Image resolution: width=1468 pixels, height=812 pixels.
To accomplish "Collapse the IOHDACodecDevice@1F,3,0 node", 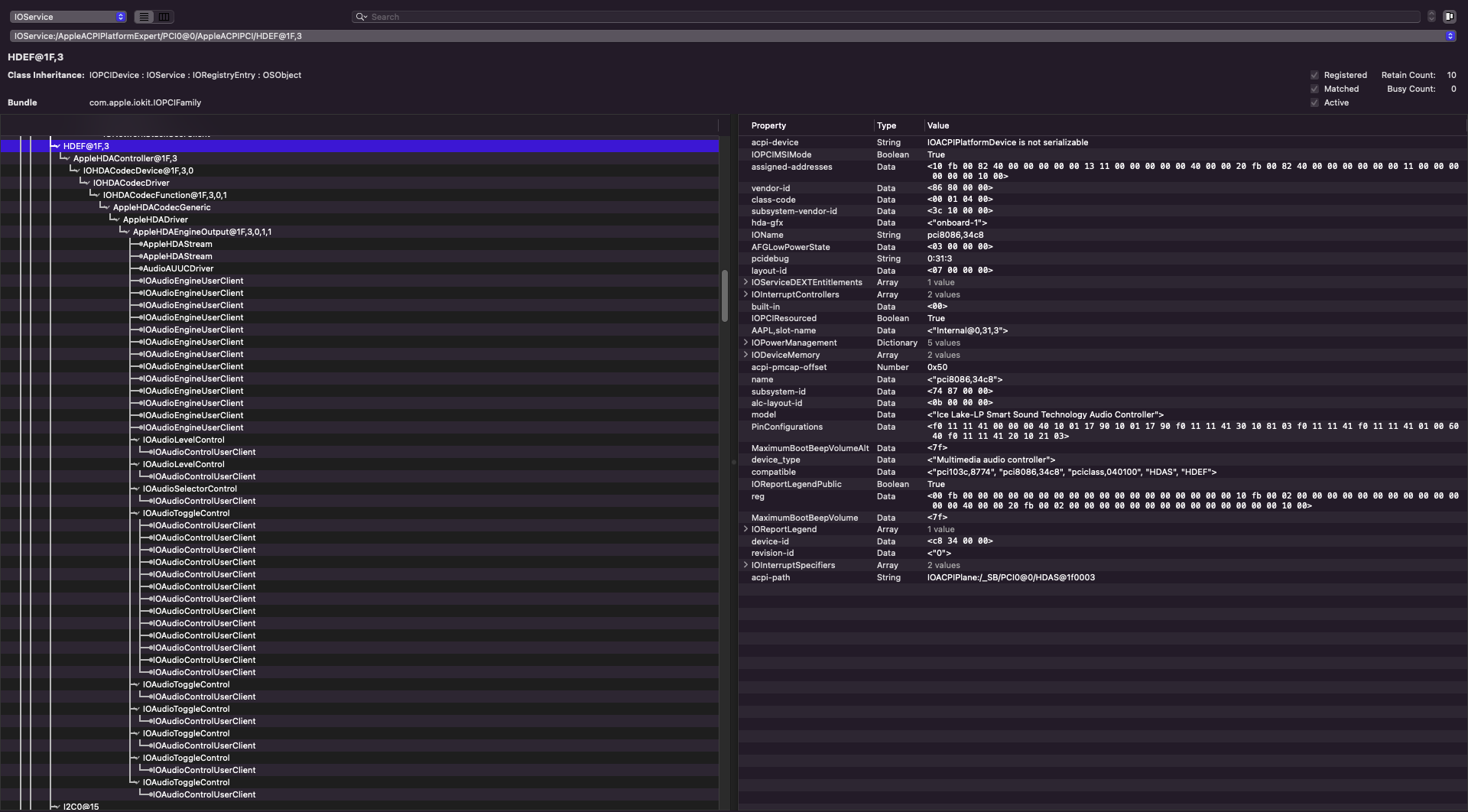I will click(76, 171).
